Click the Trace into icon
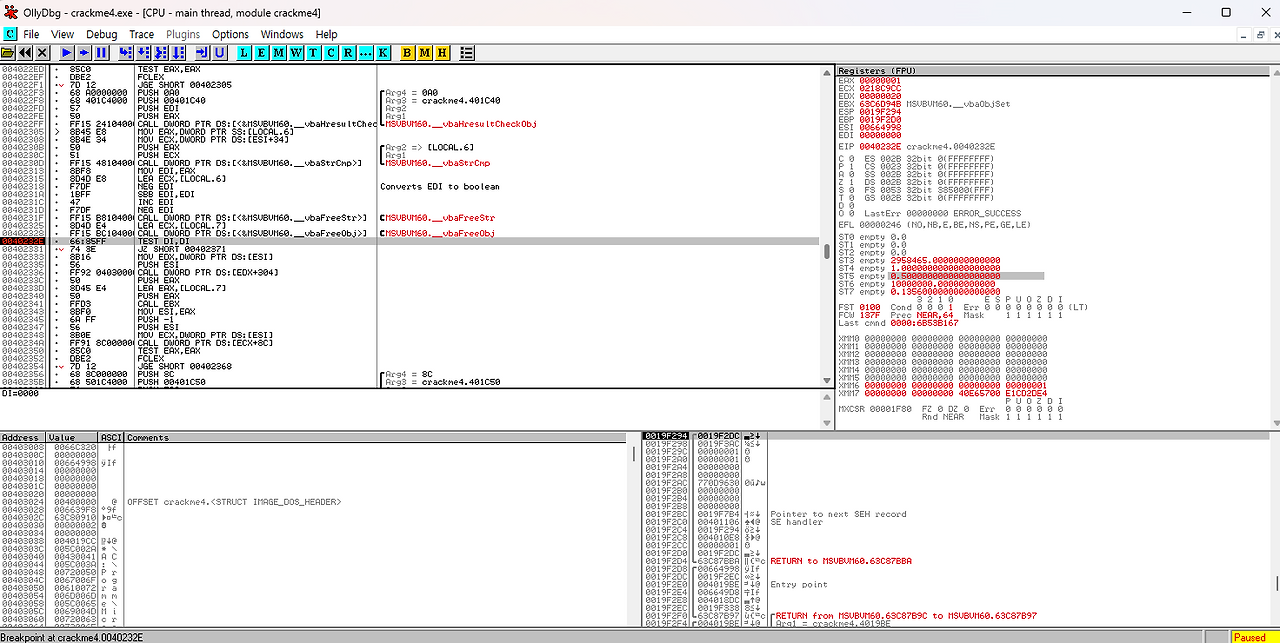 160,52
